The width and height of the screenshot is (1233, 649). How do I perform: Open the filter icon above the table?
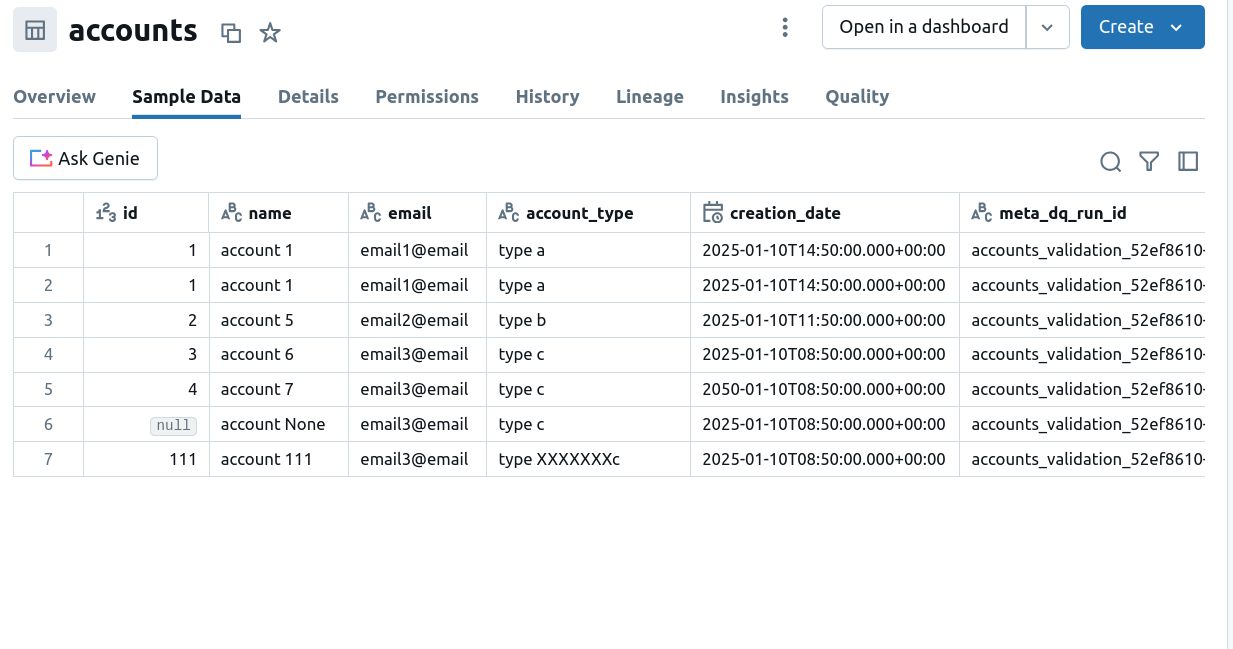click(x=1149, y=161)
